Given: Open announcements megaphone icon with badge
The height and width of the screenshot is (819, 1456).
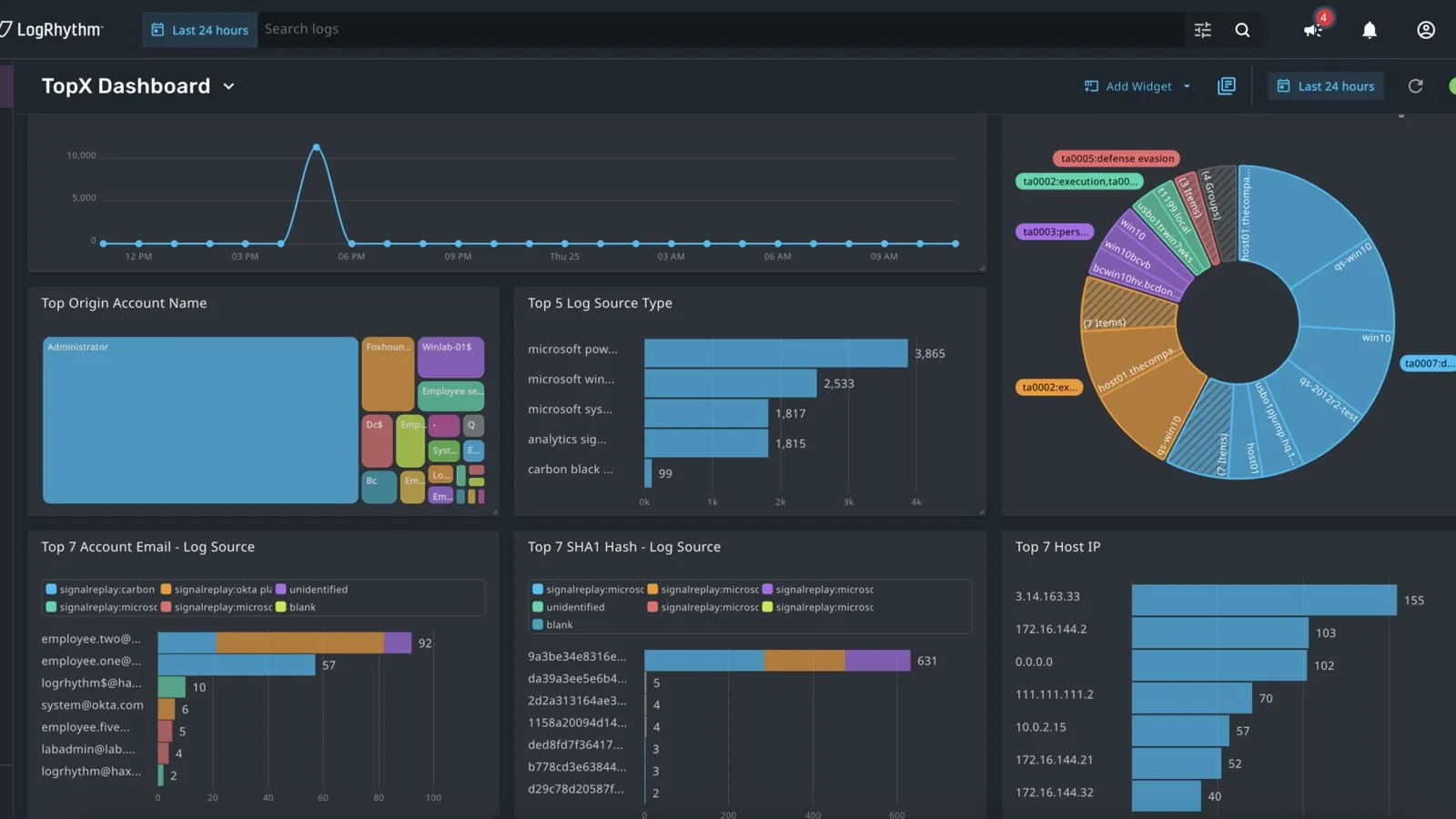Looking at the screenshot, I should 1313,30.
